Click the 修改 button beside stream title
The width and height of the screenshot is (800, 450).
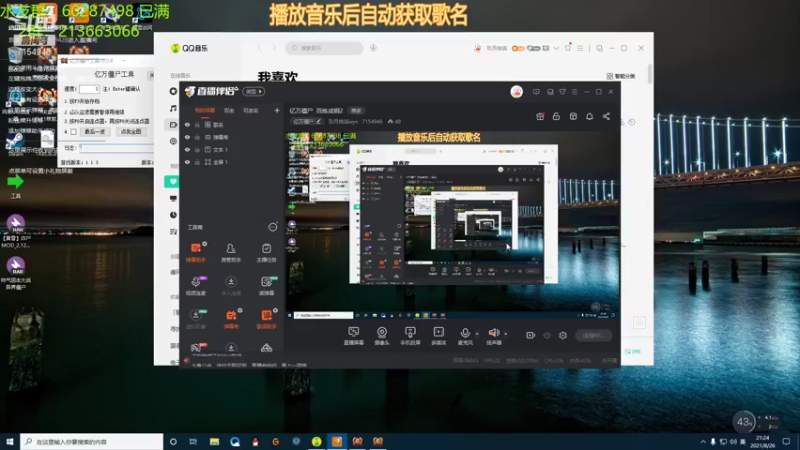click(356, 111)
